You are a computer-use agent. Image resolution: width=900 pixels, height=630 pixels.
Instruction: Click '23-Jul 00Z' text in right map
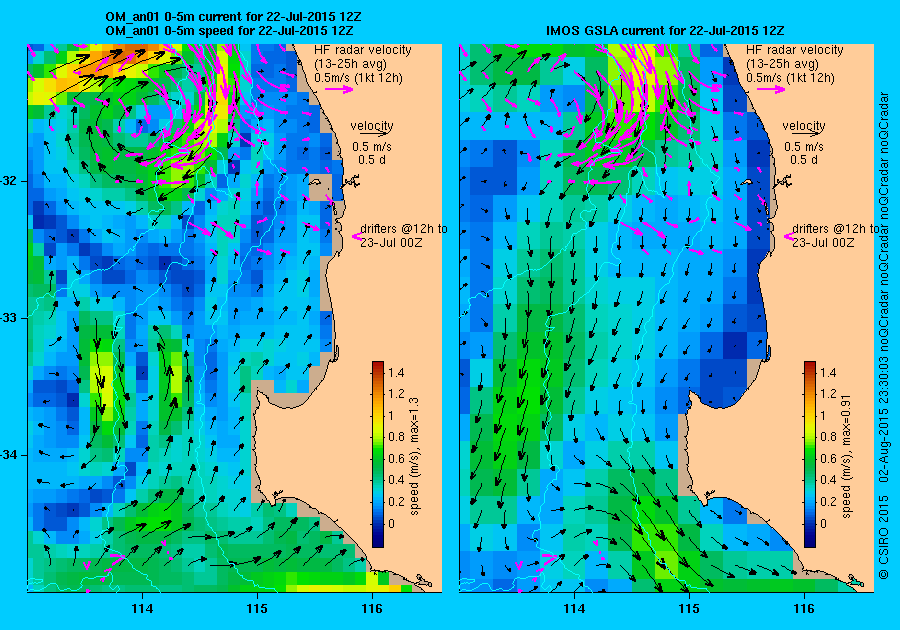tap(823, 243)
